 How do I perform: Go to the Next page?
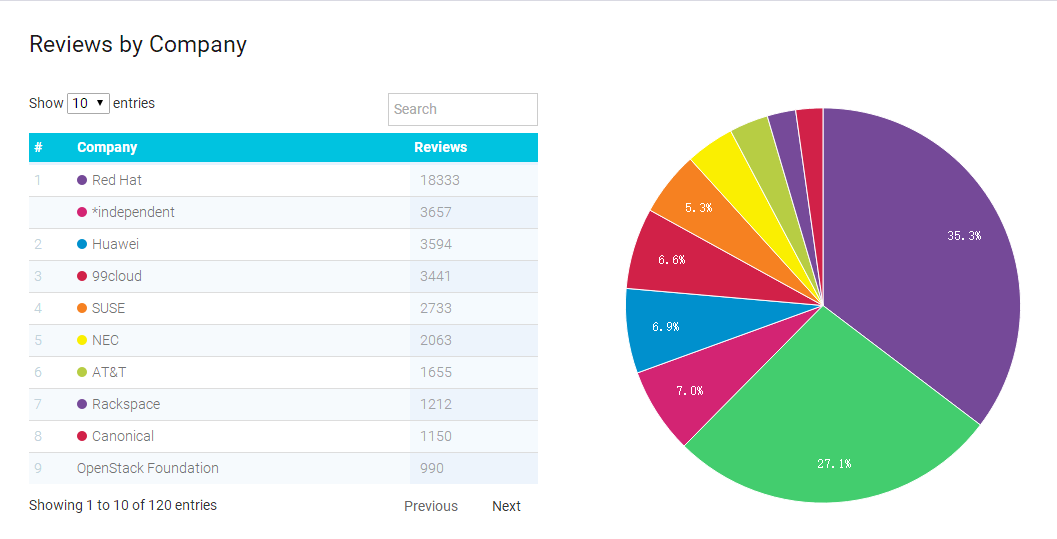point(506,506)
